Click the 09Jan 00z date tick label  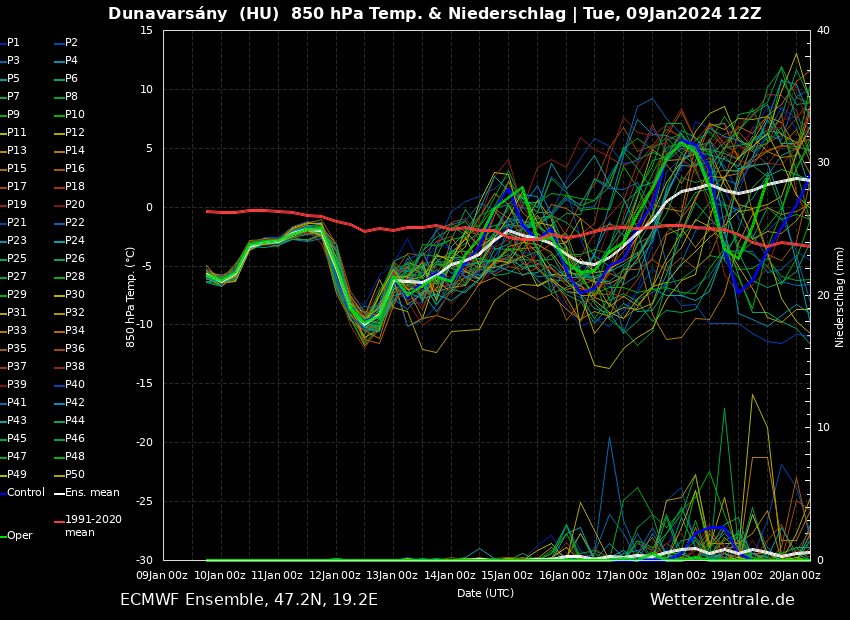[x=162, y=575]
